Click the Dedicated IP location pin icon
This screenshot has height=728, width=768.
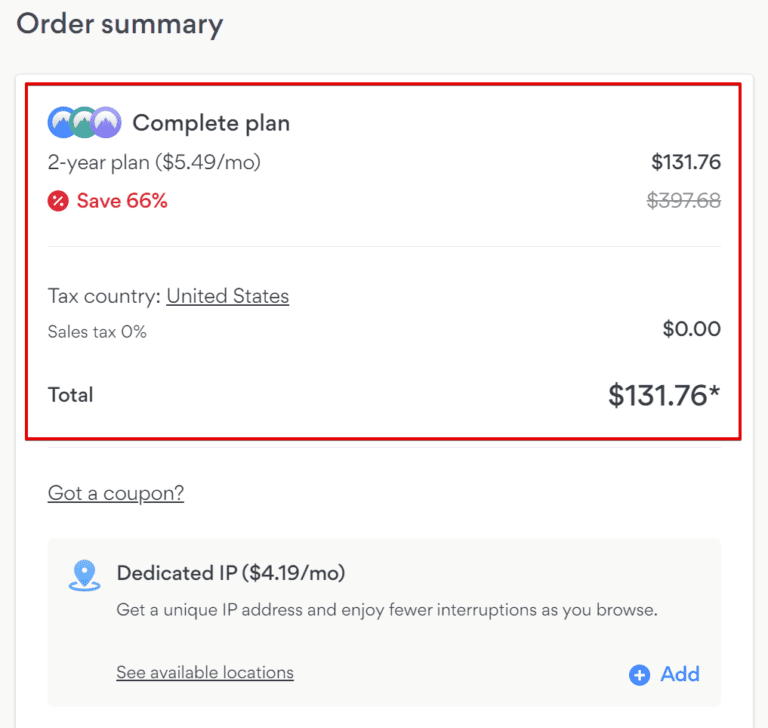click(84, 574)
